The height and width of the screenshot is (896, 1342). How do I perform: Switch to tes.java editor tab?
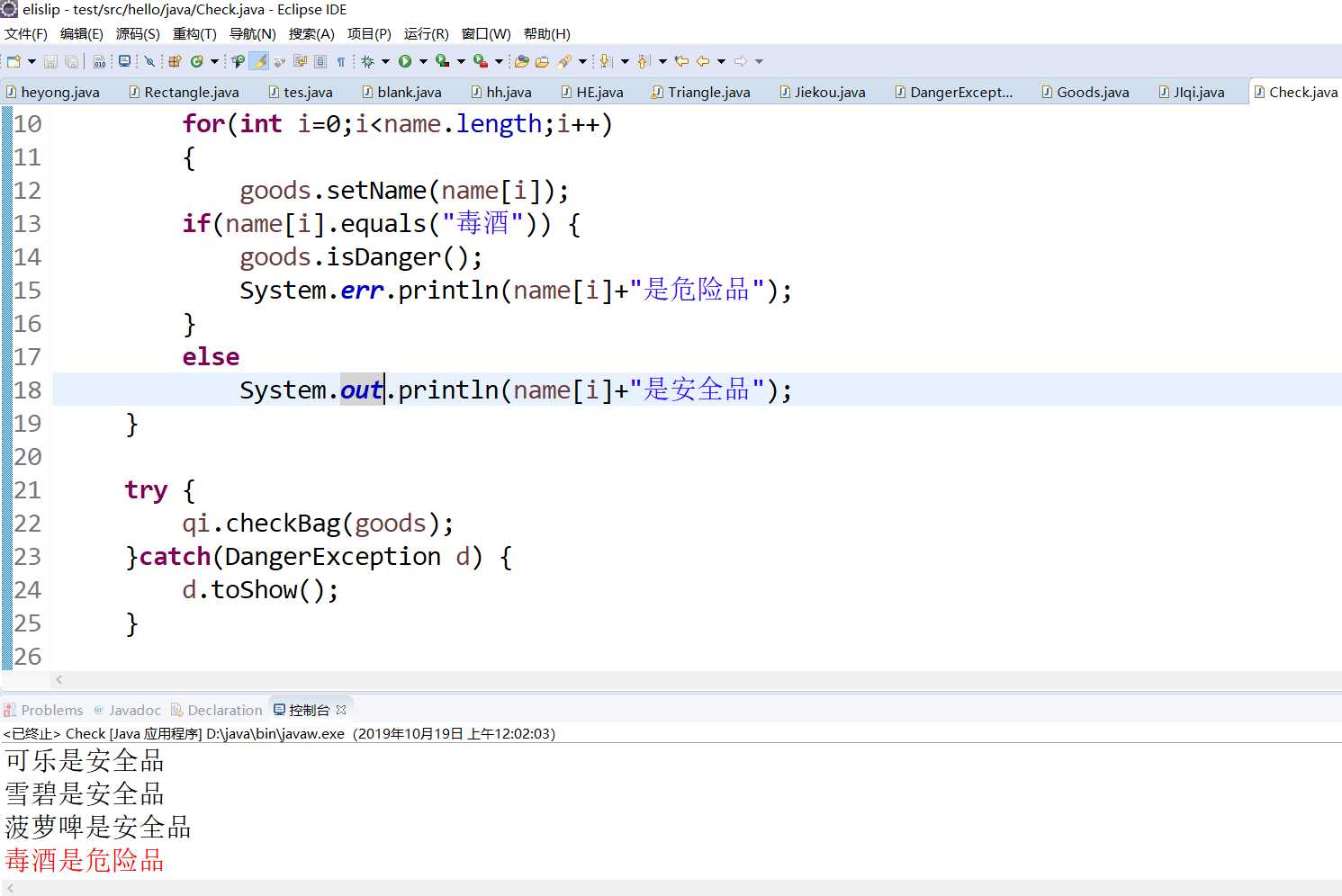[301, 92]
